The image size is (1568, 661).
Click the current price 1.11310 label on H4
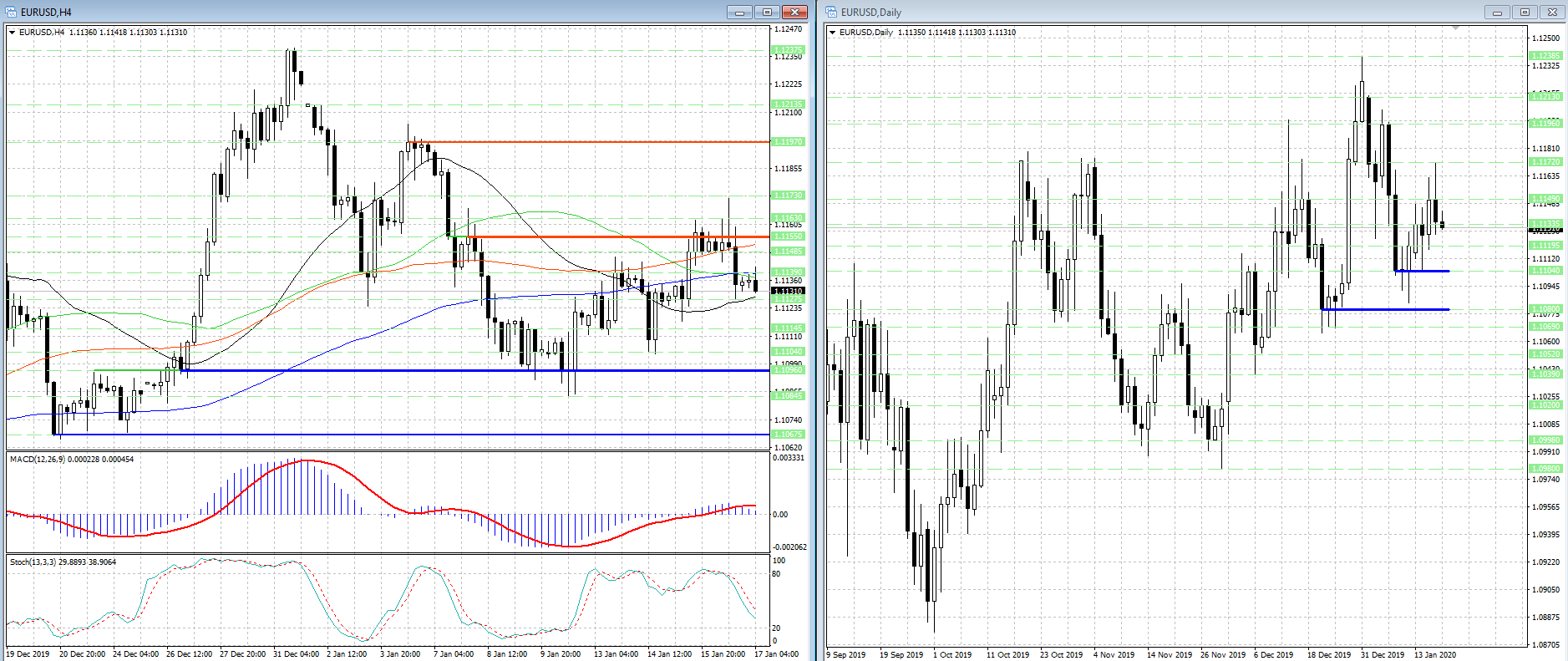point(788,291)
